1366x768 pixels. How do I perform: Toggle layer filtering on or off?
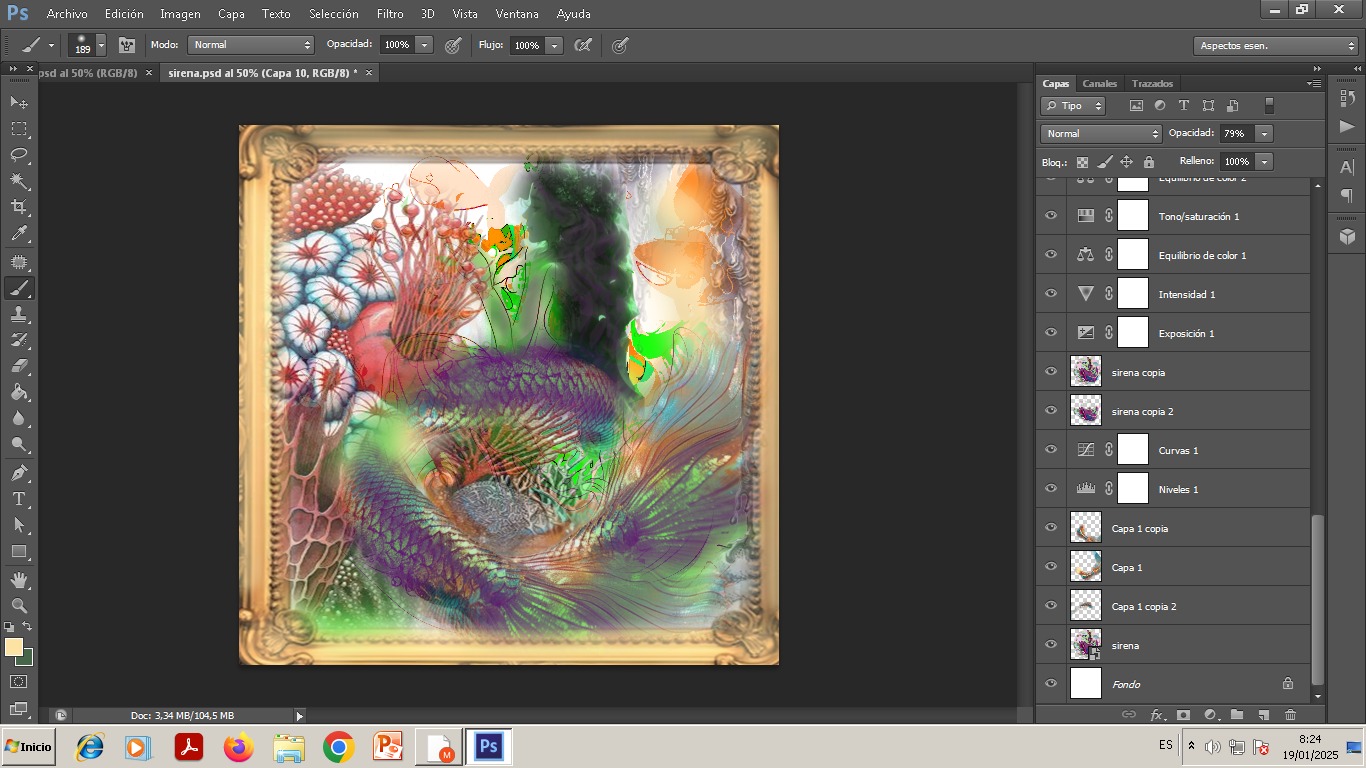point(1270,106)
